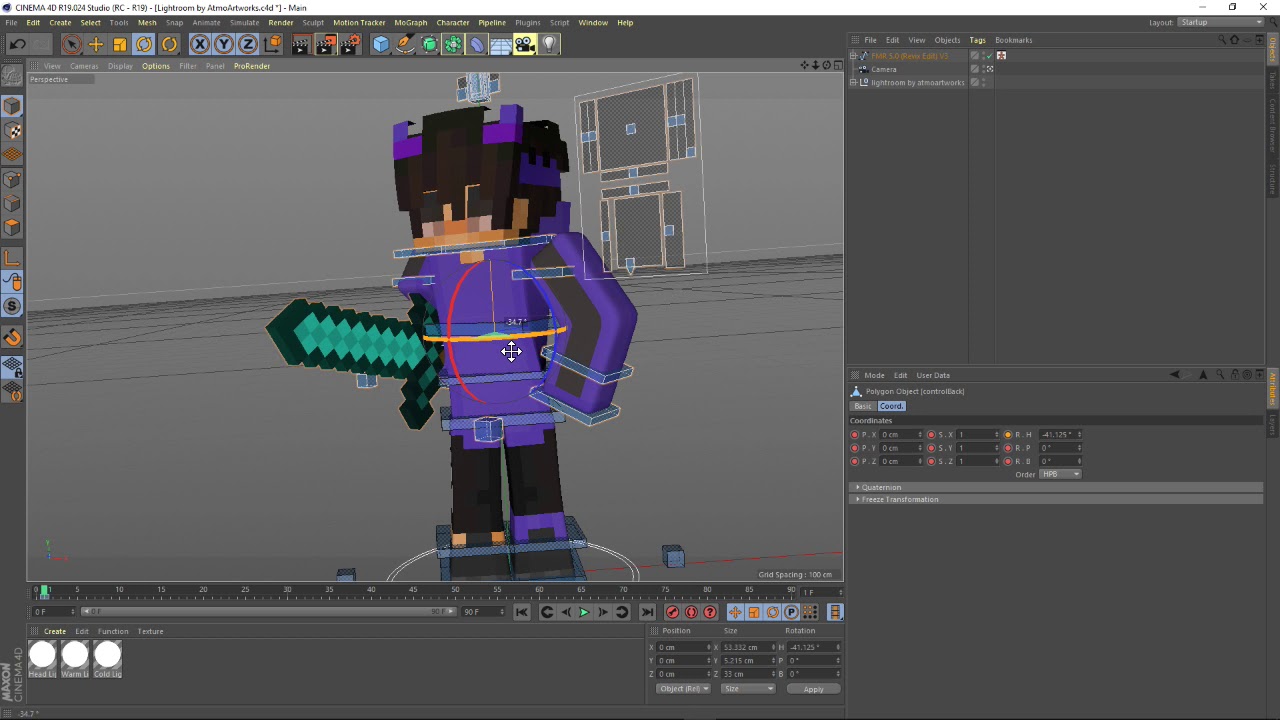1280x720 pixels.
Task: Switch to the Basic tab
Action: [862, 406]
